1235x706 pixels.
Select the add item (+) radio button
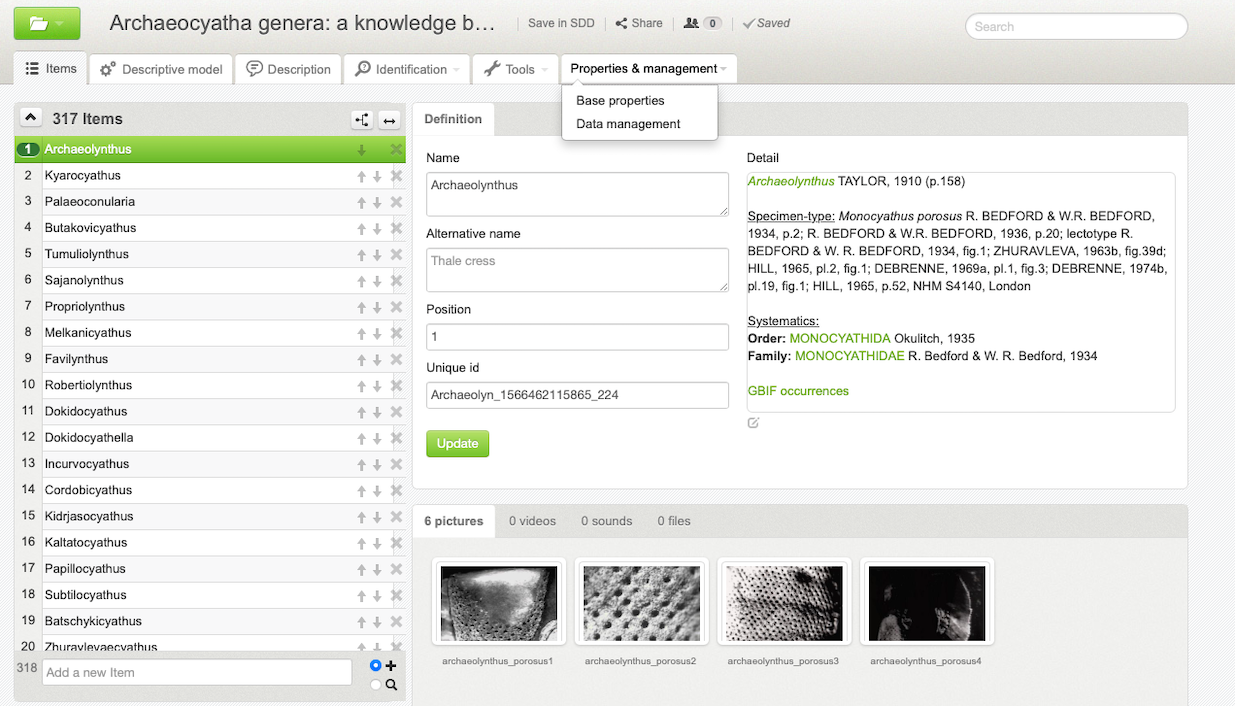tap(376, 666)
